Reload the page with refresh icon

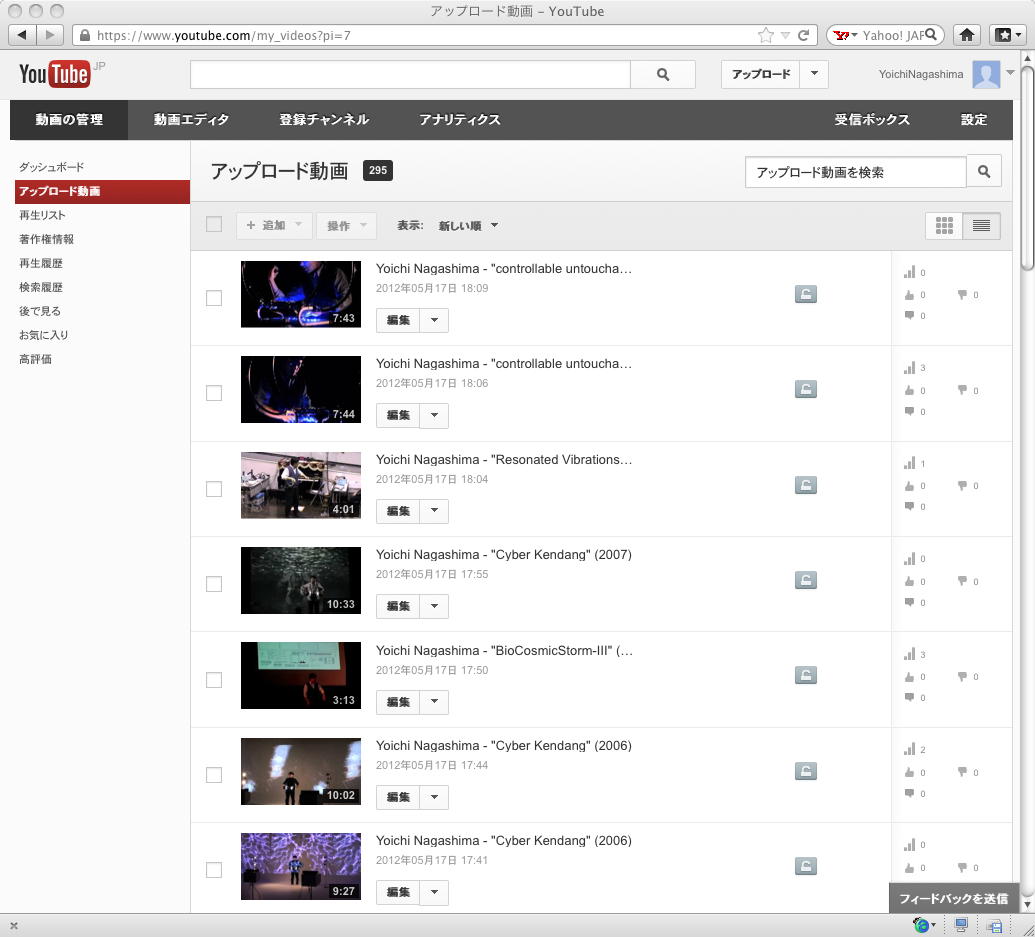[x=803, y=35]
